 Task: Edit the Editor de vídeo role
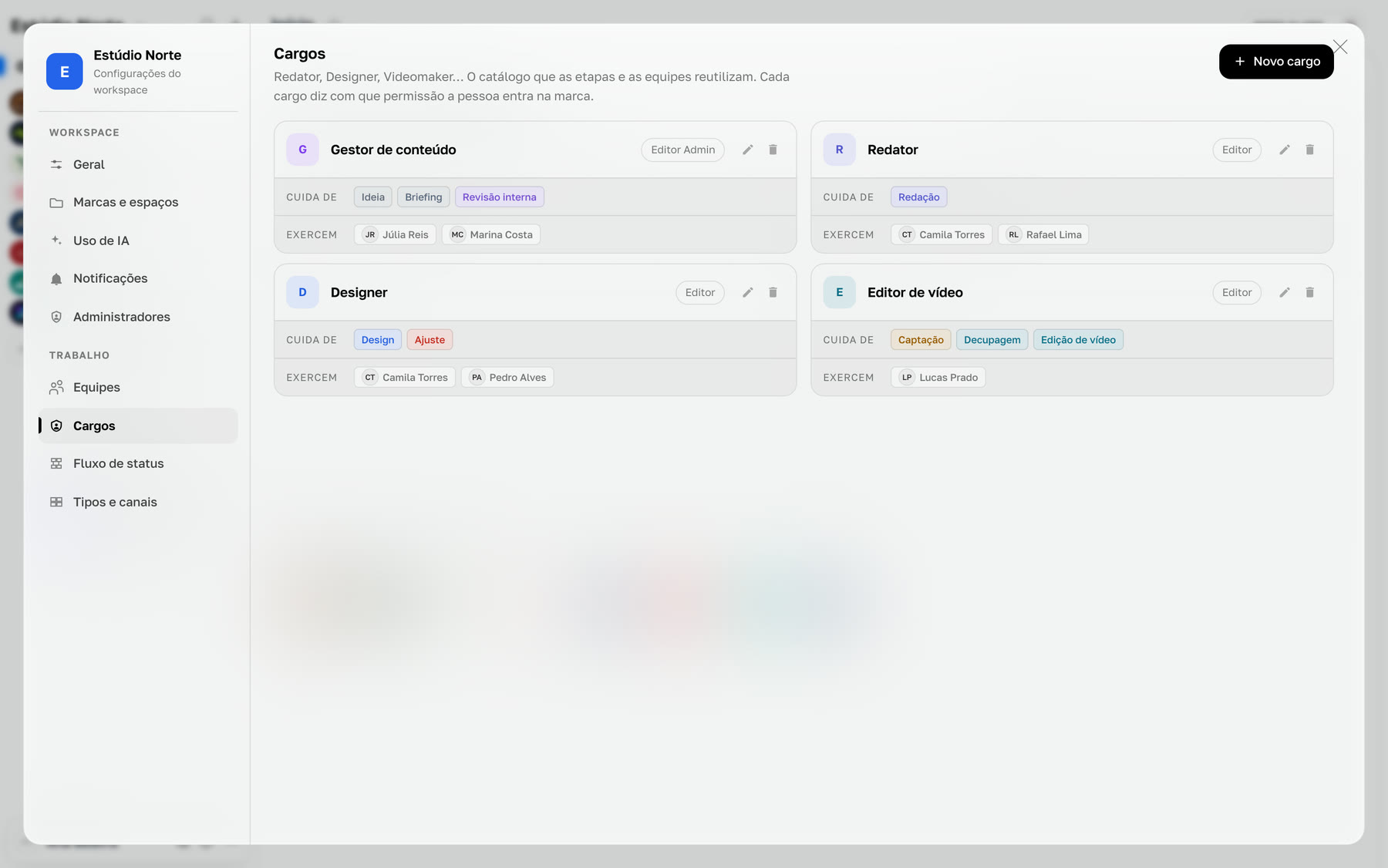point(1284,292)
